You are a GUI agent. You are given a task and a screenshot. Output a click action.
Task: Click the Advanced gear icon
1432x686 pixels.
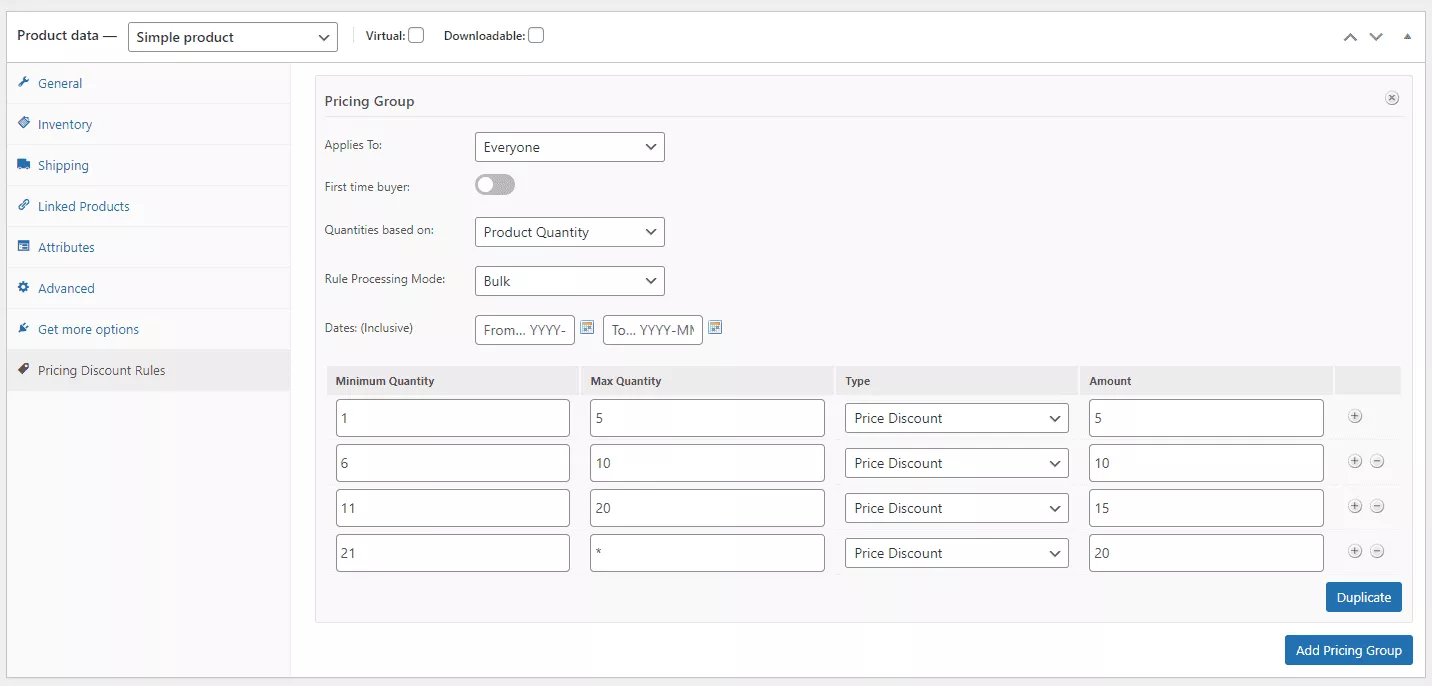[x=24, y=287]
